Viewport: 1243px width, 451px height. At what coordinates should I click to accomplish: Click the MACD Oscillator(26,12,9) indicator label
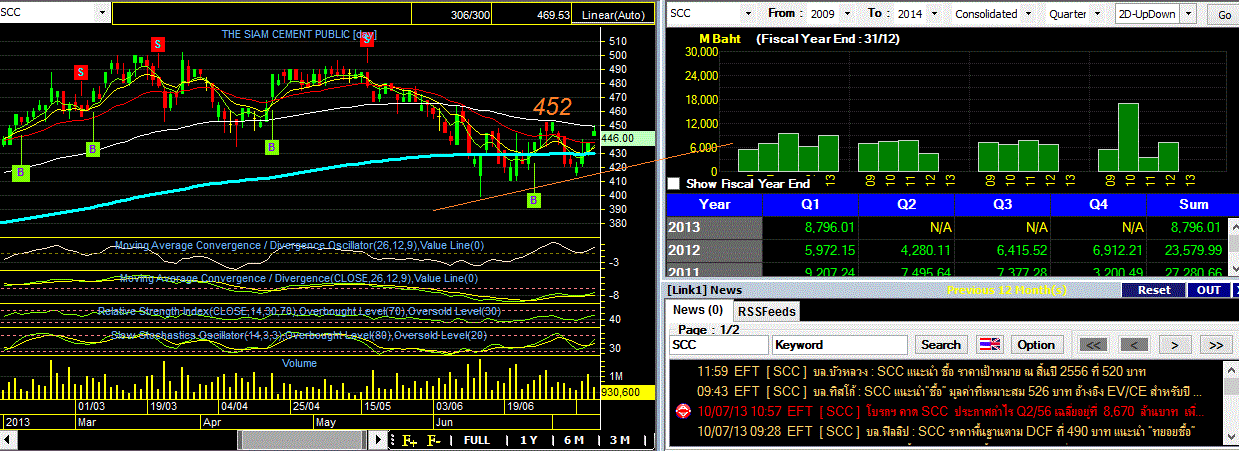pos(300,245)
